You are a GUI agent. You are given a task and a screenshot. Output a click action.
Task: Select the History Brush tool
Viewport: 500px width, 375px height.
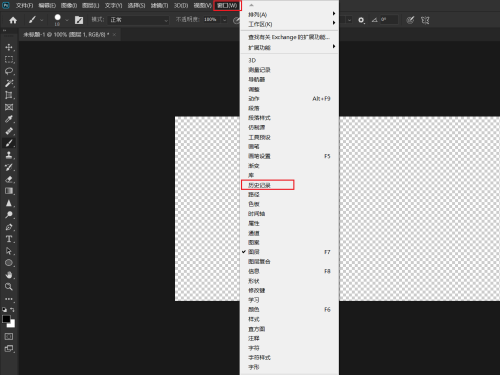coord(9,167)
